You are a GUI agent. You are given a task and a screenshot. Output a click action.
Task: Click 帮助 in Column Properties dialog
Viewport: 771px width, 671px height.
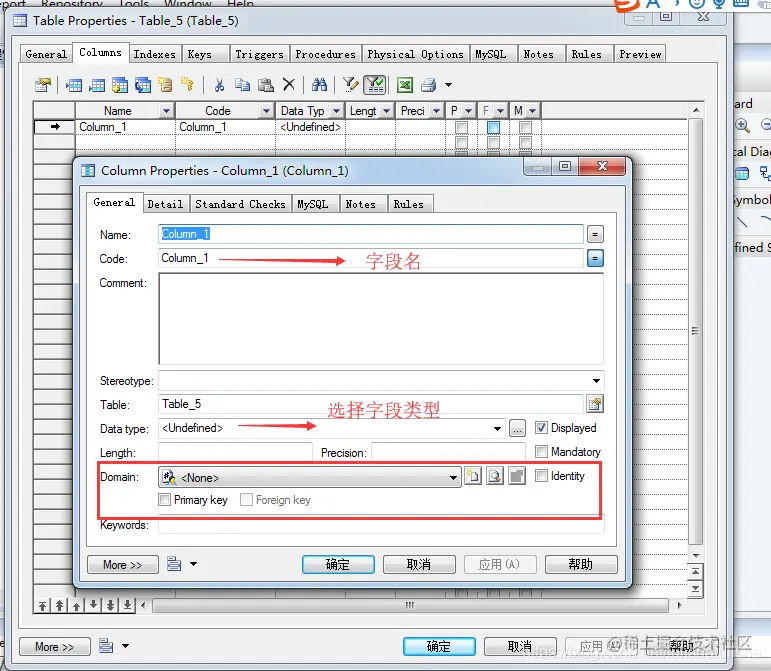[x=581, y=564]
